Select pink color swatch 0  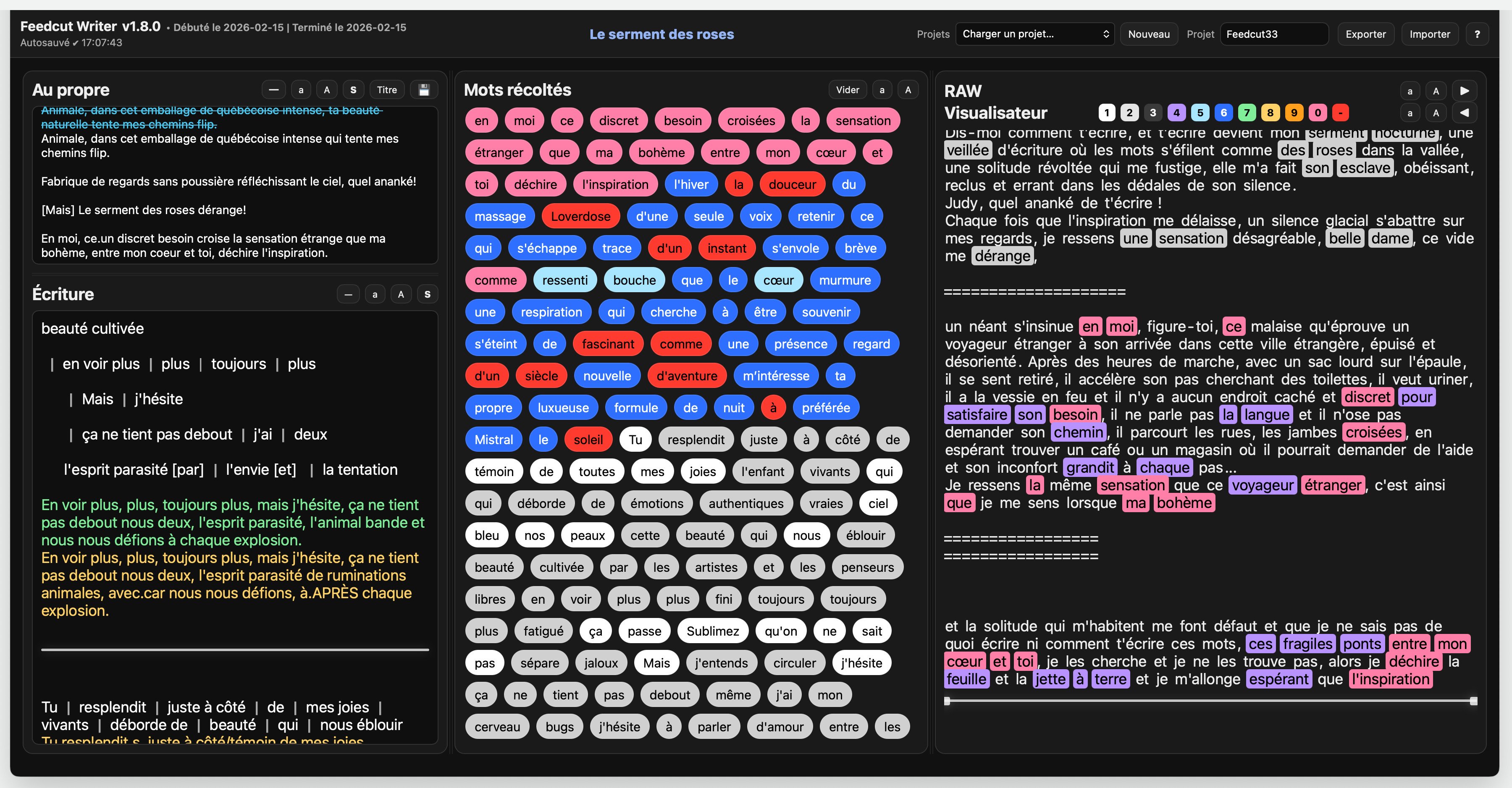(x=1318, y=112)
